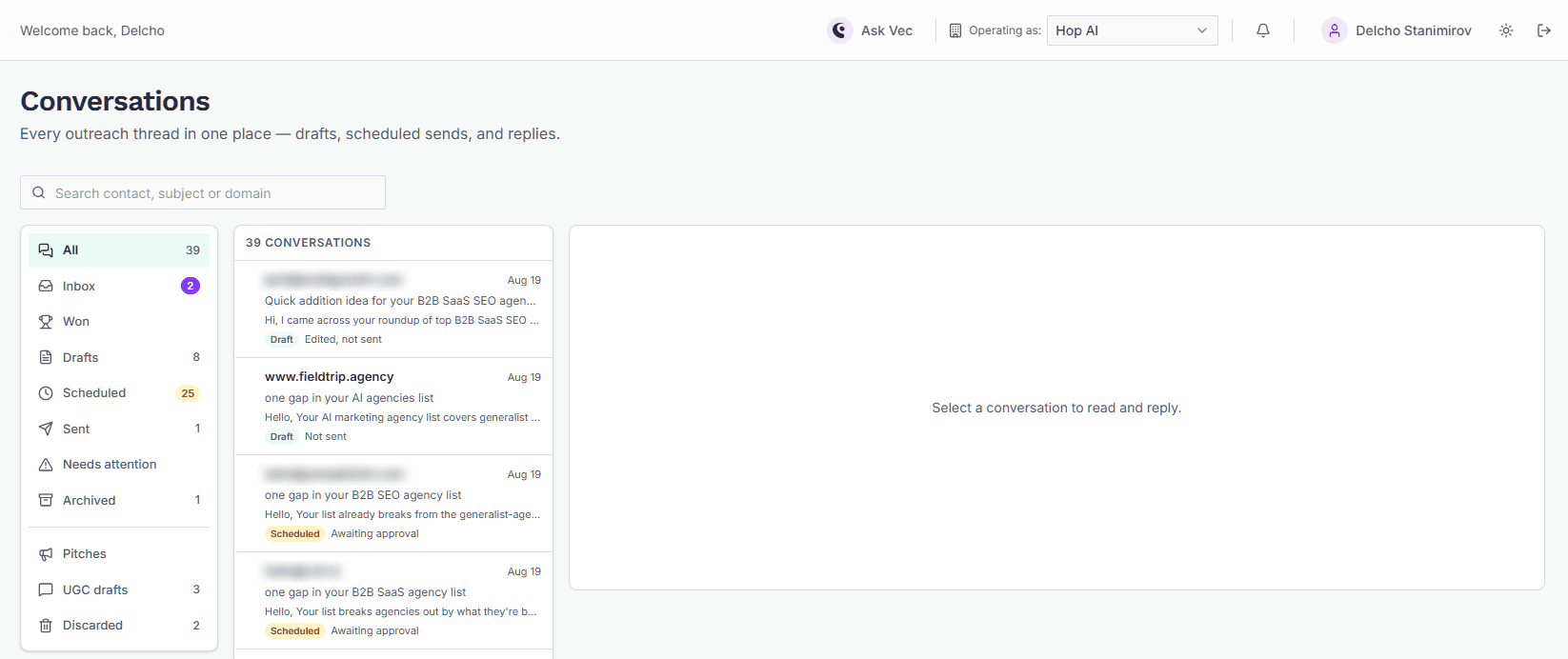The height and width of the screenshot is (659, 1568).
Task: Click the 'Not sent' status on fieldtrip row
Action: tap(326, 436)
